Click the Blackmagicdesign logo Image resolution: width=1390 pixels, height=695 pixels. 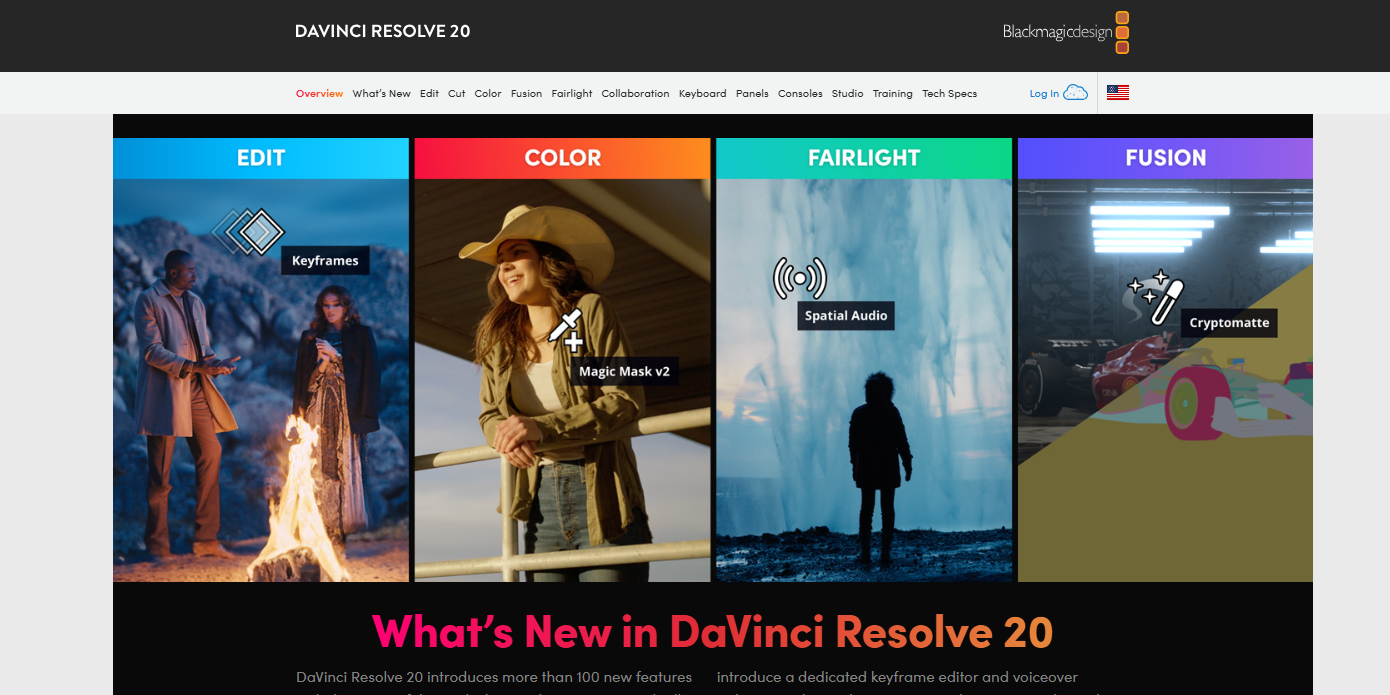tap(1066, 32)
